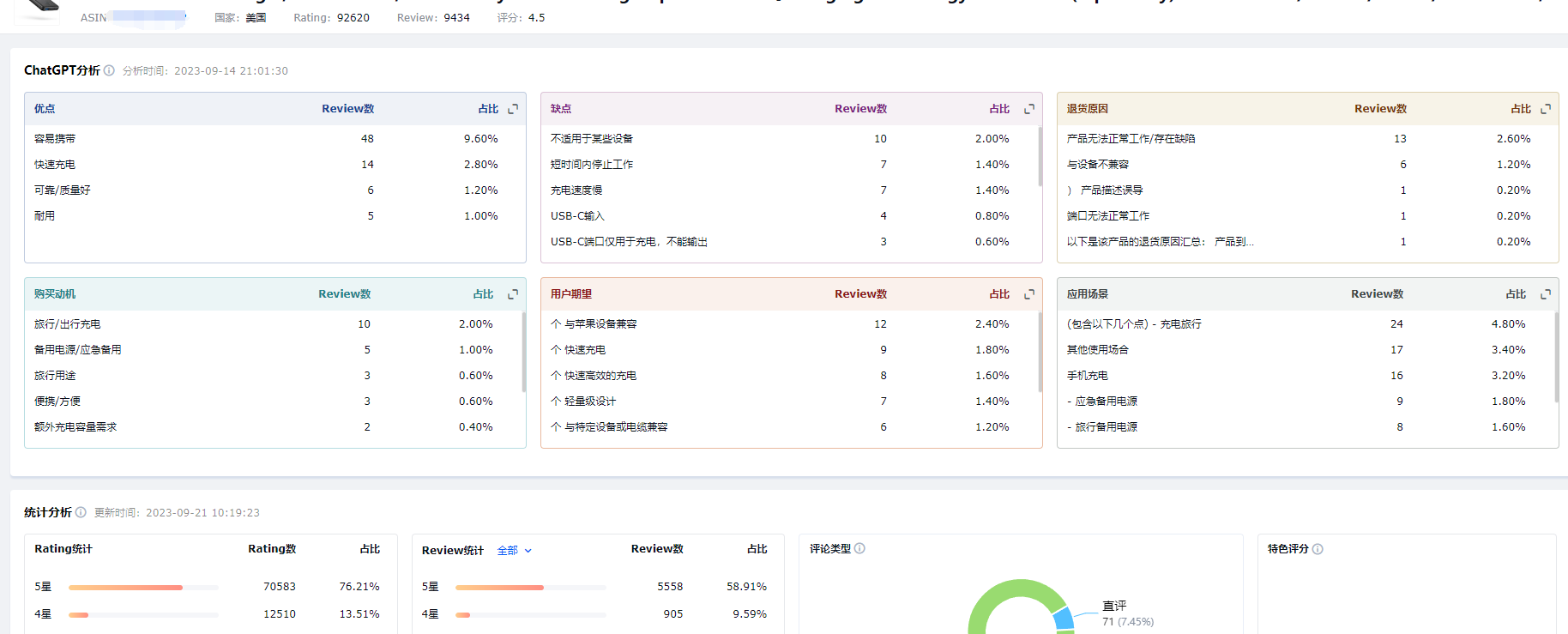
Task: Click the 4星 bar in Rating统计
Action: [x=143, y=615]
